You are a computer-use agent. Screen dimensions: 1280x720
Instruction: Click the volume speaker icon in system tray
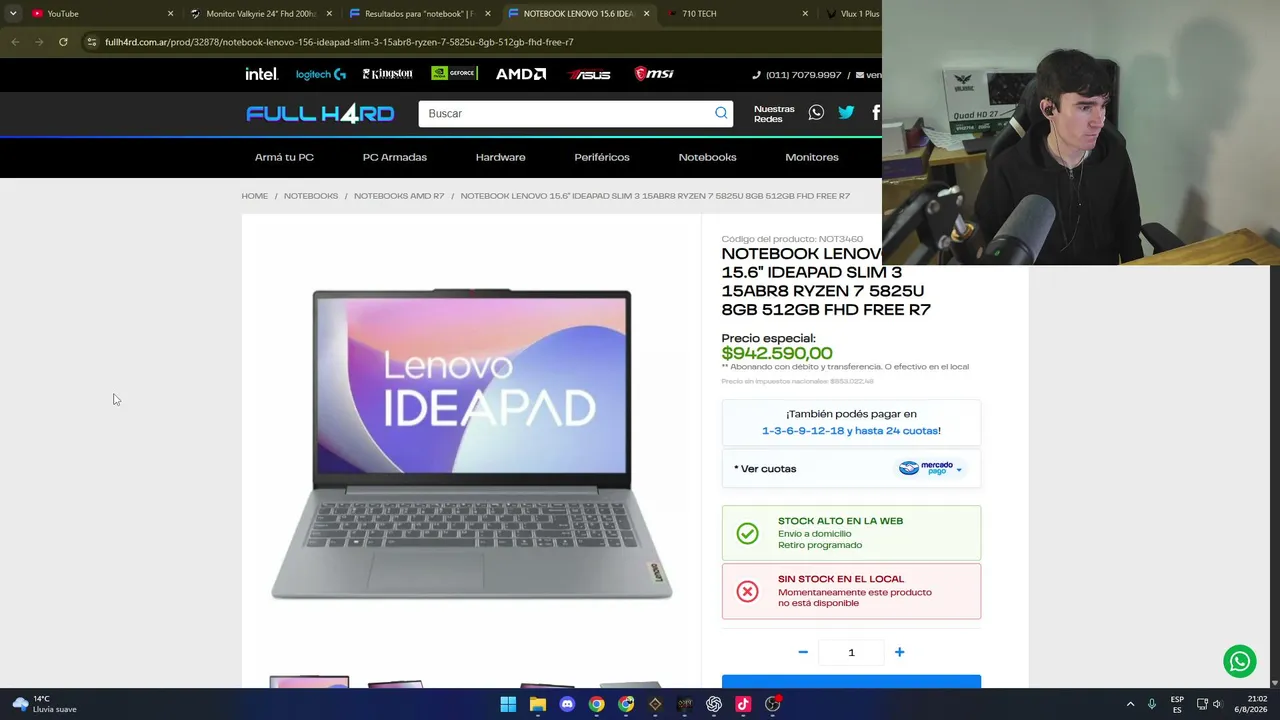tap(1217, 704)
